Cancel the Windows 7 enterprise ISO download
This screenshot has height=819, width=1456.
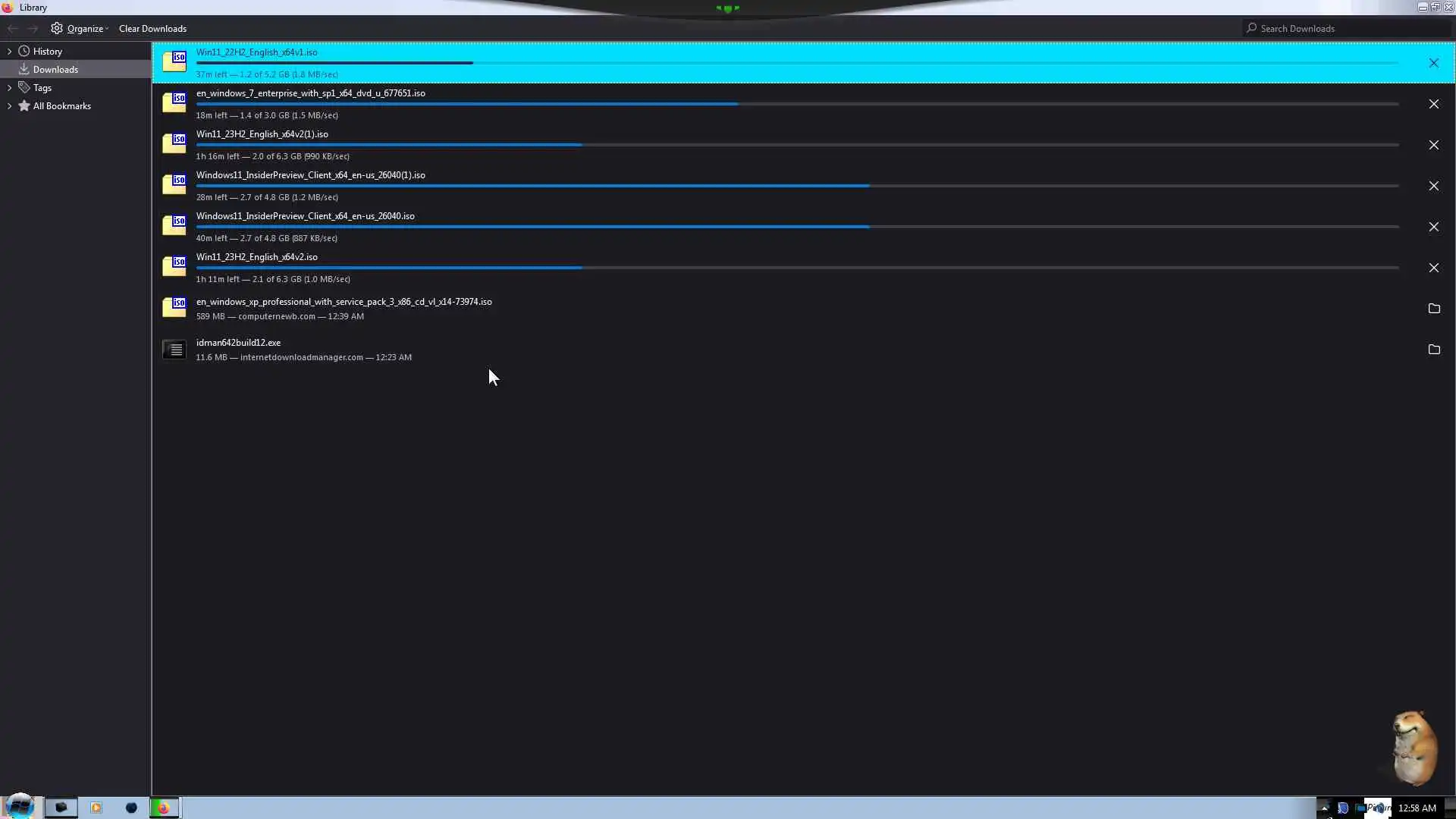tap(1433, 104)
